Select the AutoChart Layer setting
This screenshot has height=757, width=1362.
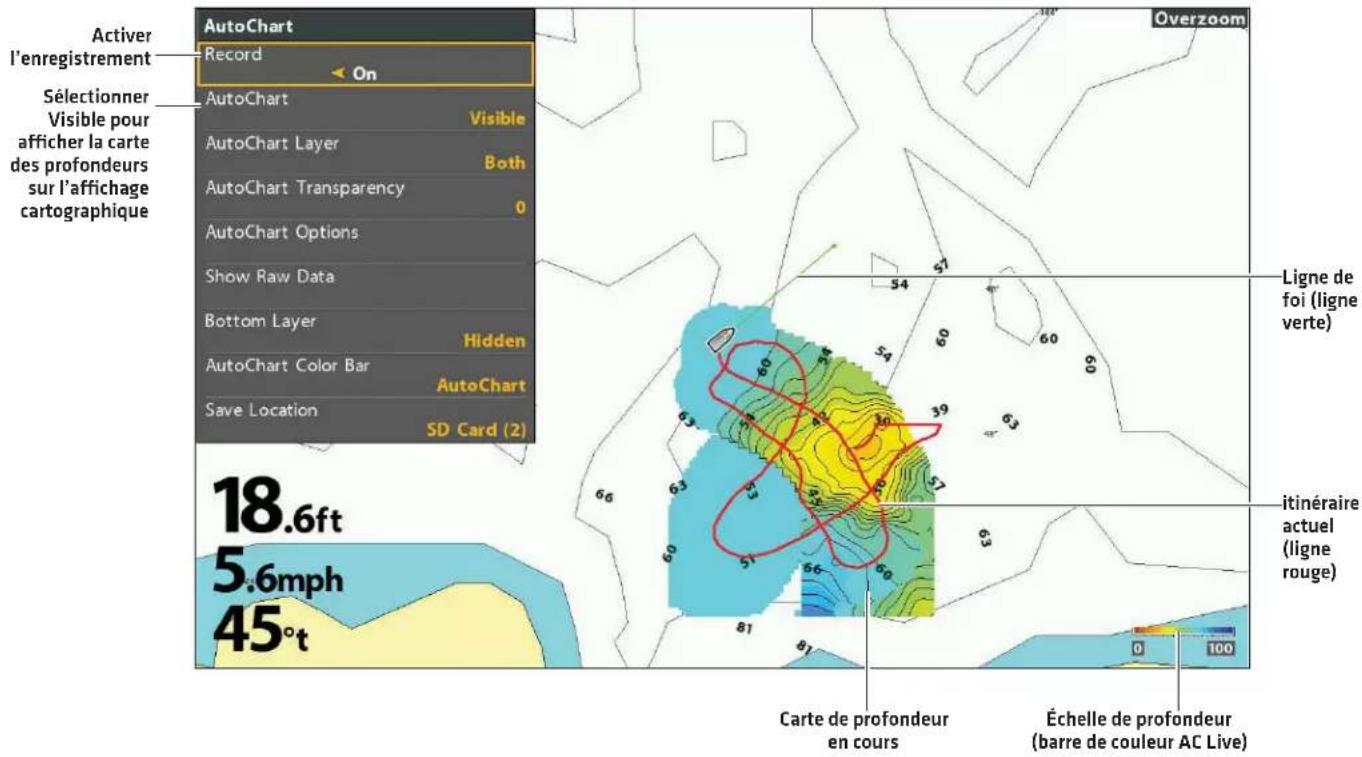tap(364, 152)
